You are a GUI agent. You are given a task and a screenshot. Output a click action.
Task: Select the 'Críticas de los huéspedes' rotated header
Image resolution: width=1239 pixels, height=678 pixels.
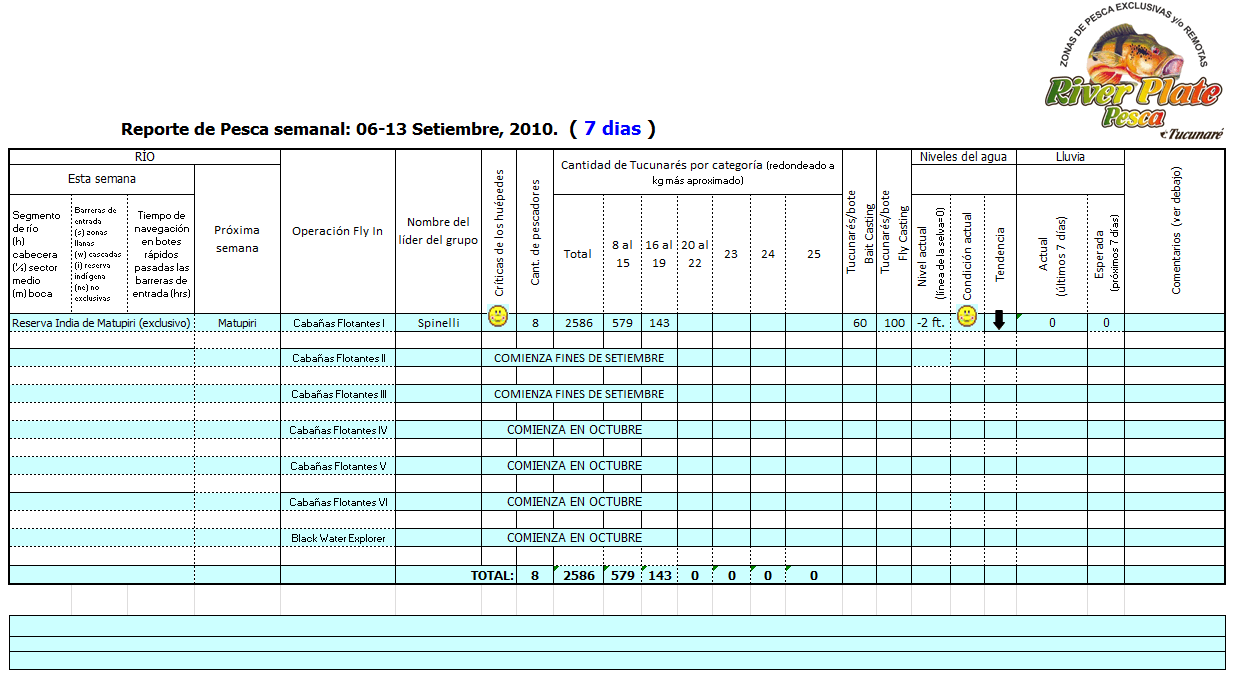click(499, 232)
